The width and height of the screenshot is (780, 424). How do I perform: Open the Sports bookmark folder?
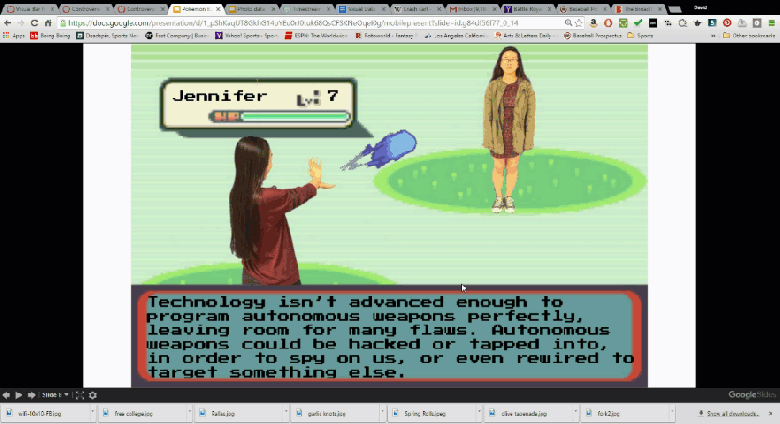641,35
